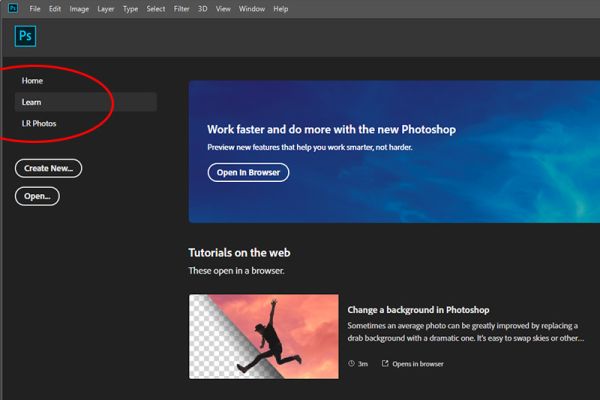
Task: Open the Select menu
Action: [156, 9]
